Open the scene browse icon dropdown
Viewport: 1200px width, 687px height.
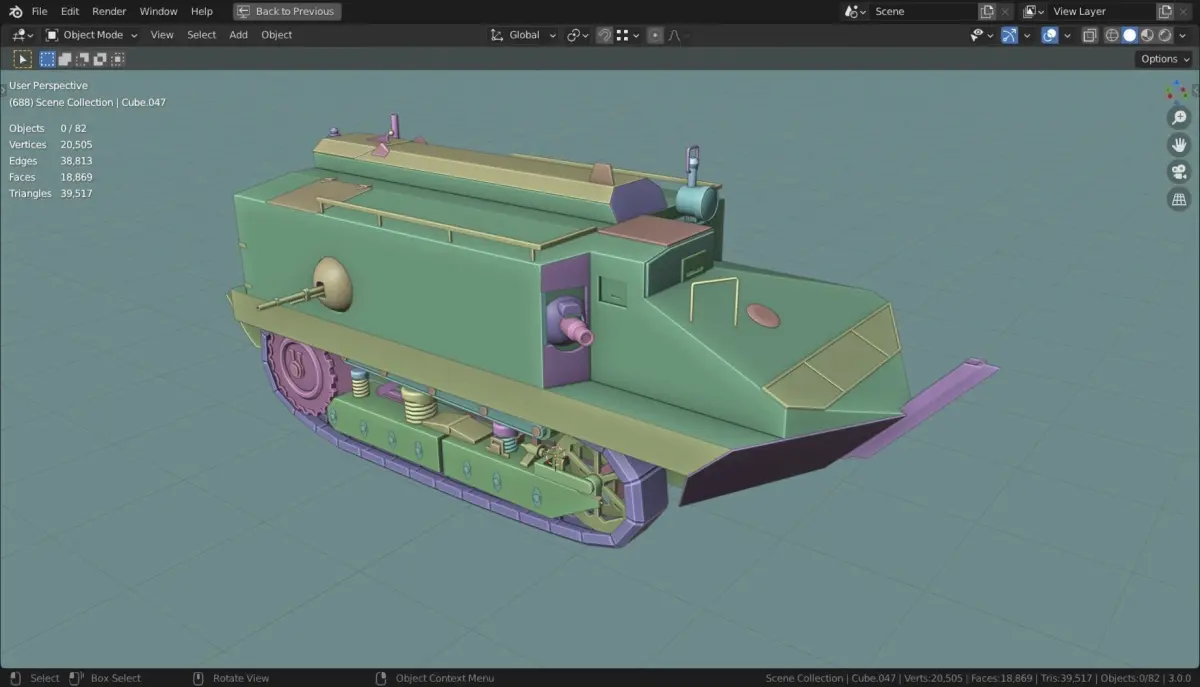(x=855, y=11)
